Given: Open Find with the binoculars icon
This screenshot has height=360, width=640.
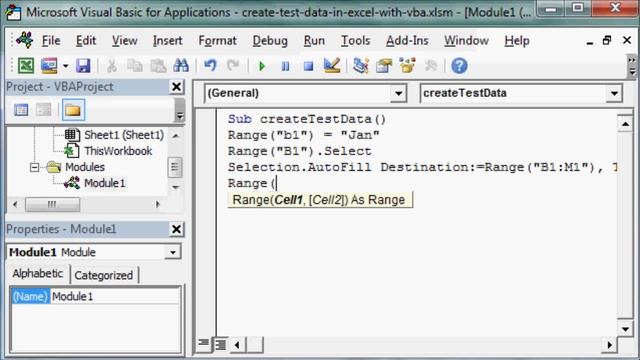Looking at the screenshot, I should (x=181, y=66).
